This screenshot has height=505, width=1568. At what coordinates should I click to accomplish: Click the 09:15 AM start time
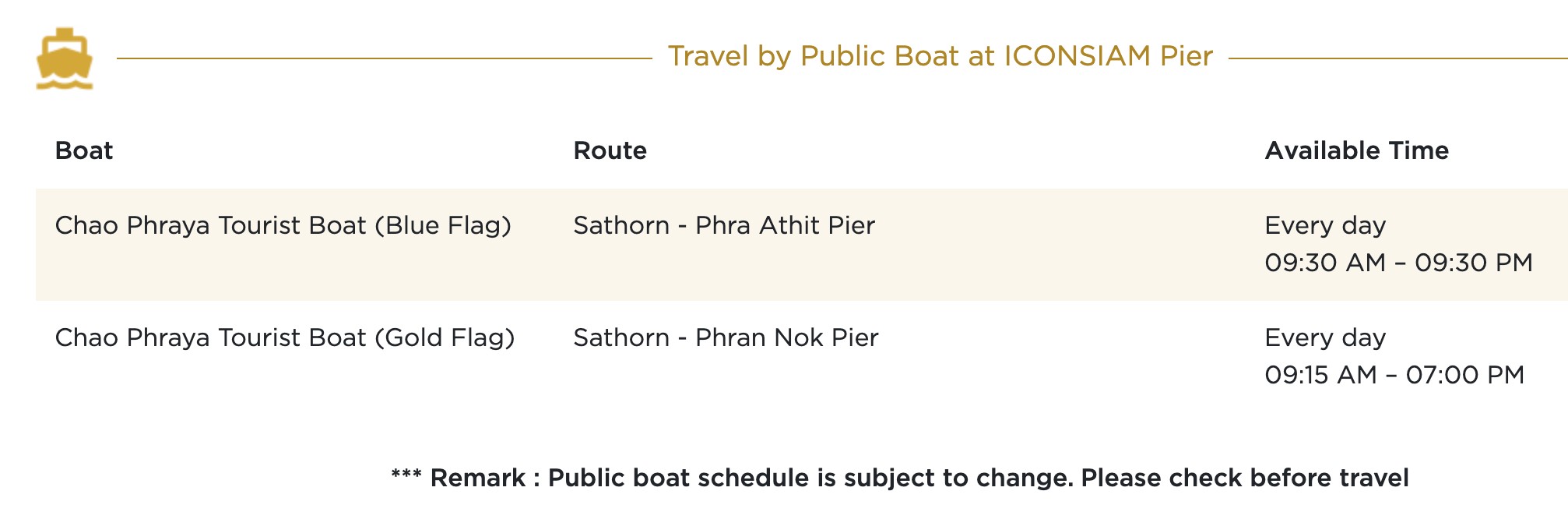click(1320, 375)
